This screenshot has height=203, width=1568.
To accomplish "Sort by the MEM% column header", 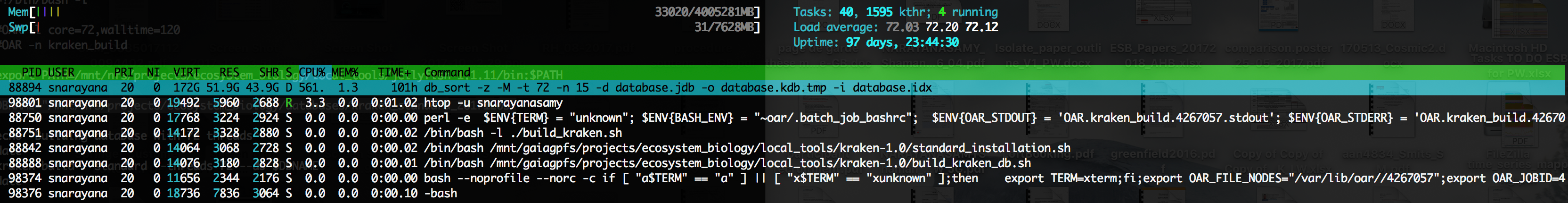I will point(344,73).
